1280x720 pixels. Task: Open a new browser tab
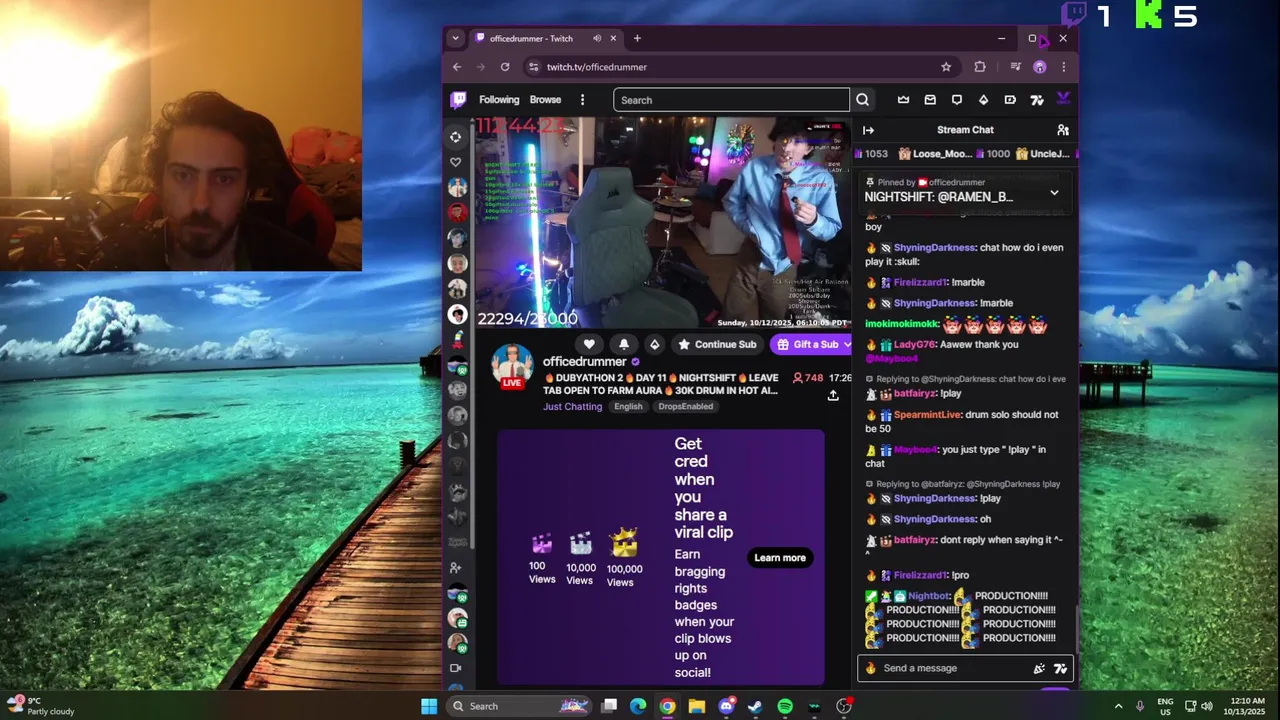coord(637,38)
